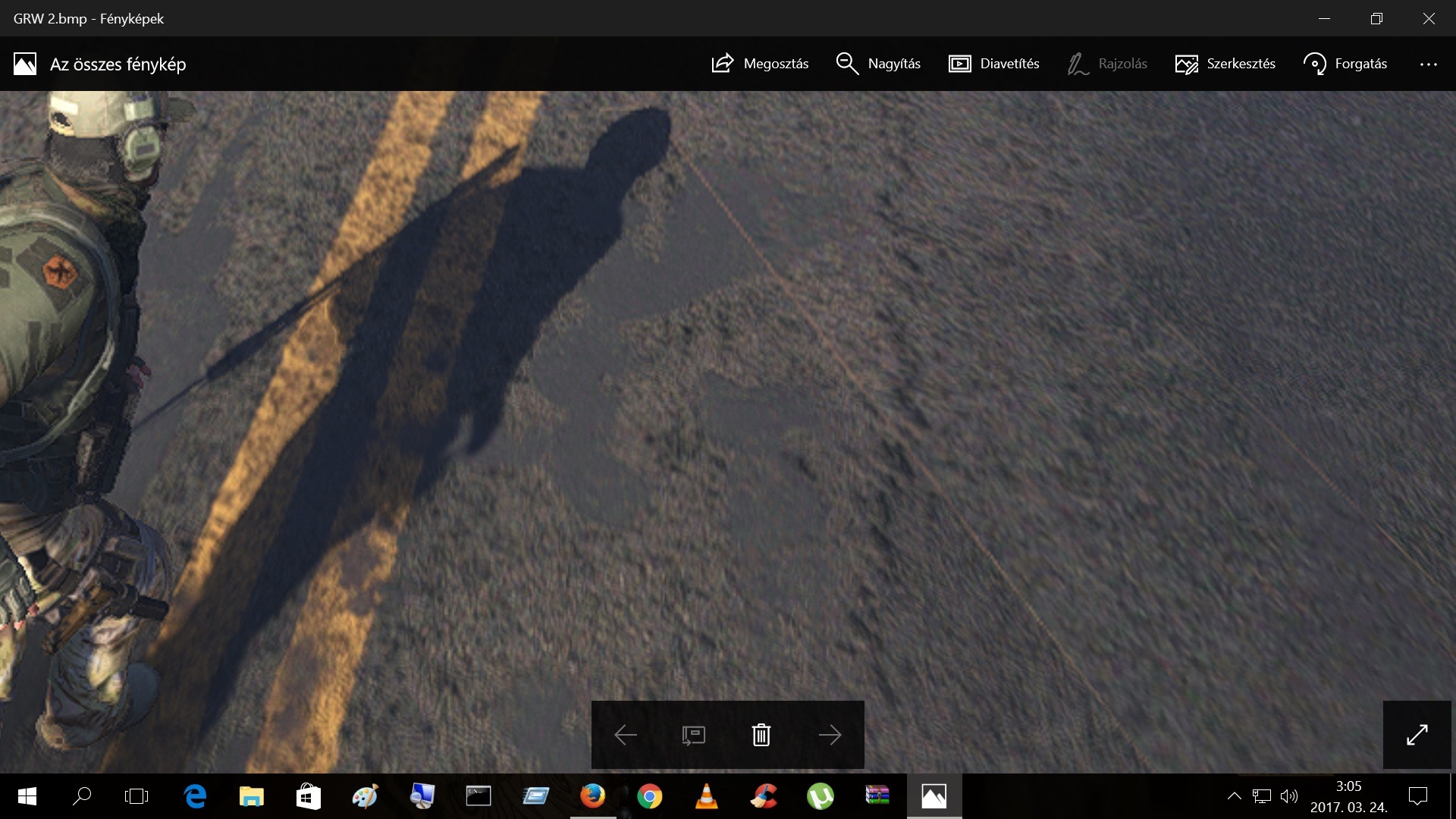Expand photo to full screen arrow icon
This screenshot has width=1456, height=819.
pos(1417,735)
